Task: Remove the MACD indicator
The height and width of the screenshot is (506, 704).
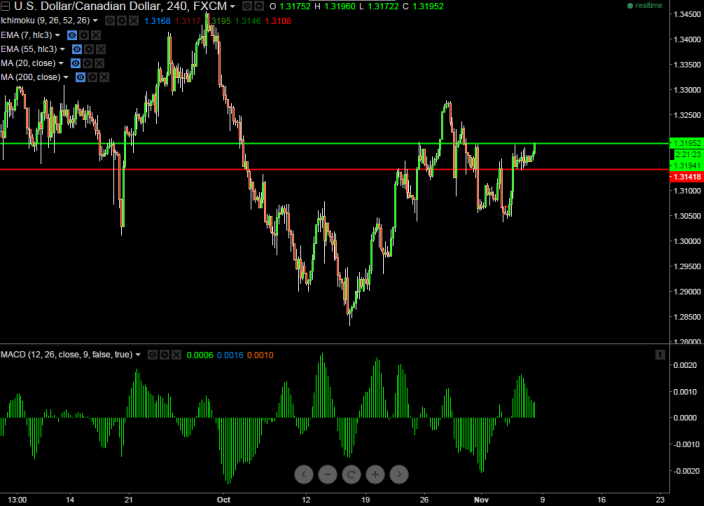Action: 177,355
